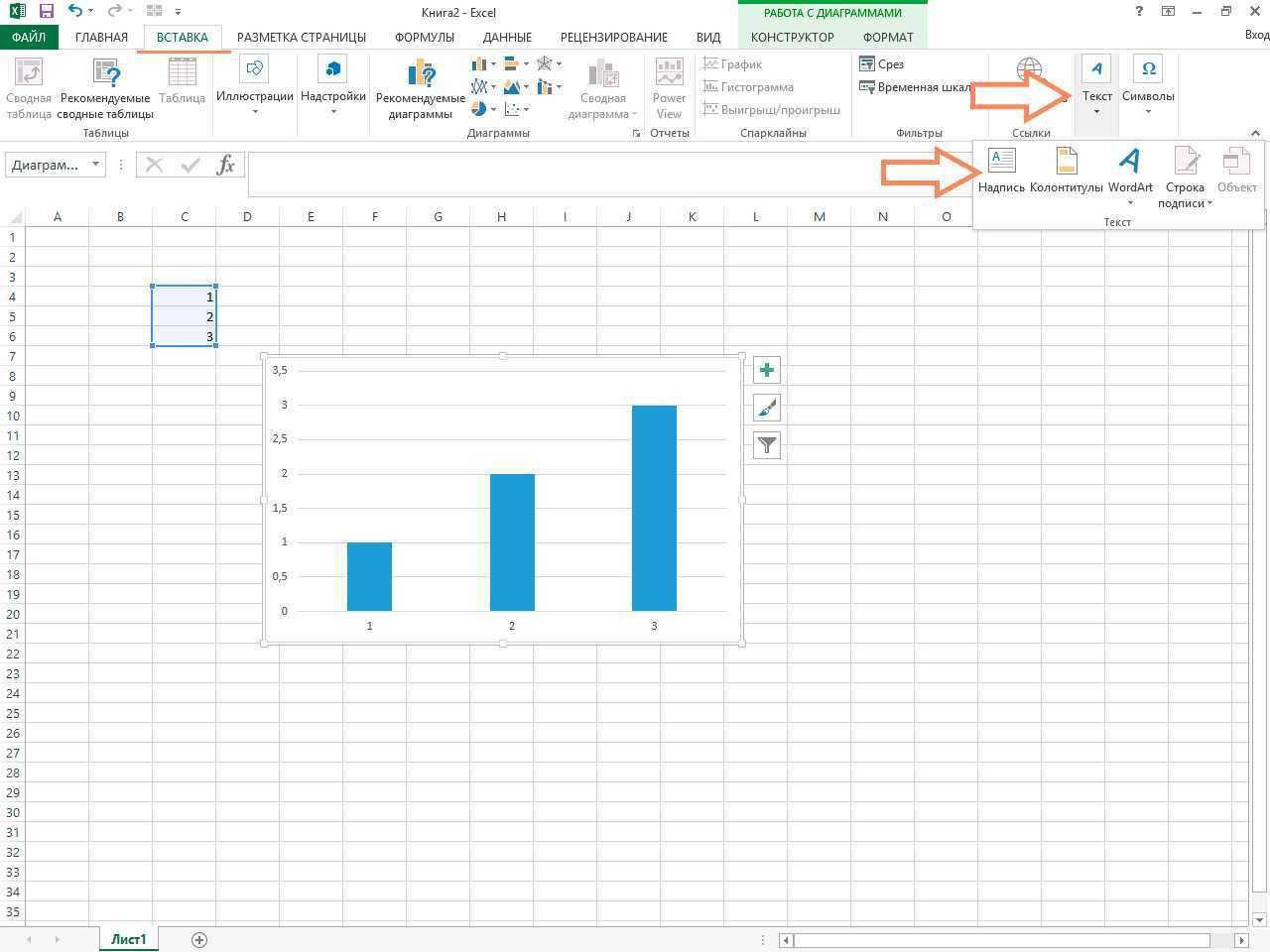1270x952 pixels.
Task: Open the Chart Styles brush button
Action: click(x=766, y=408)
